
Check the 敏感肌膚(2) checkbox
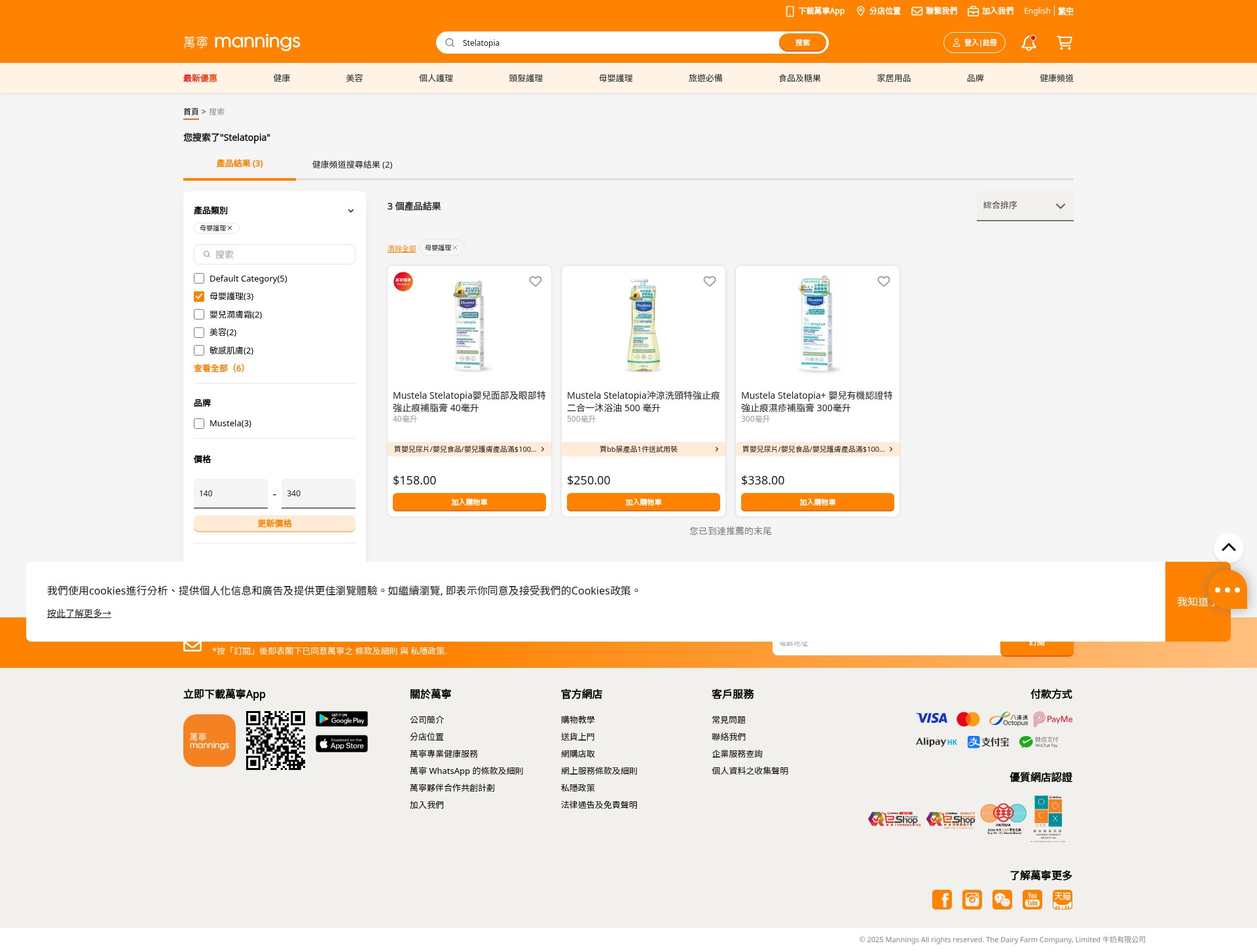pyautogui.click(x=199, y=351)
